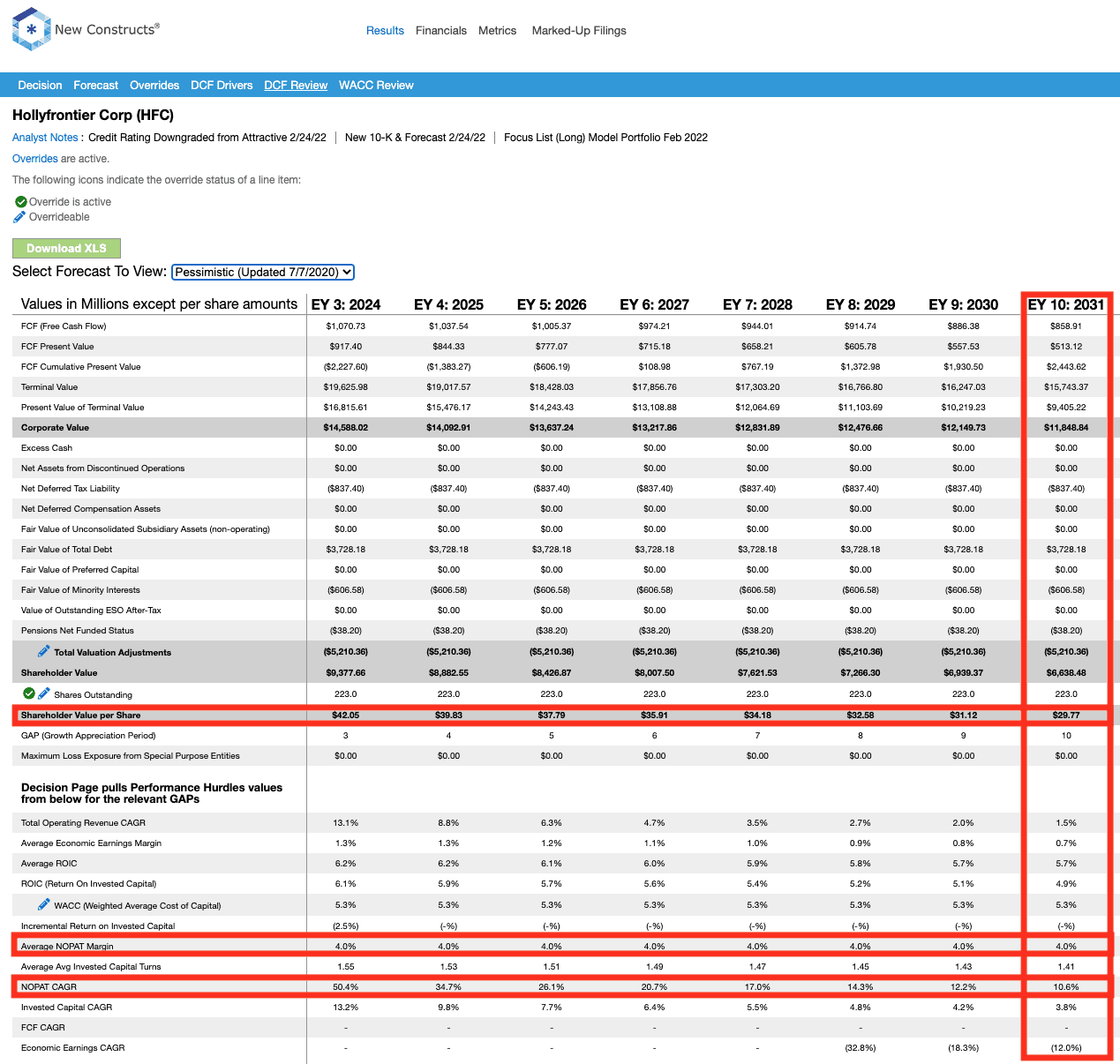Click the EY 4: 2025 column header
1120x1064 pixels.
(448, 304)
